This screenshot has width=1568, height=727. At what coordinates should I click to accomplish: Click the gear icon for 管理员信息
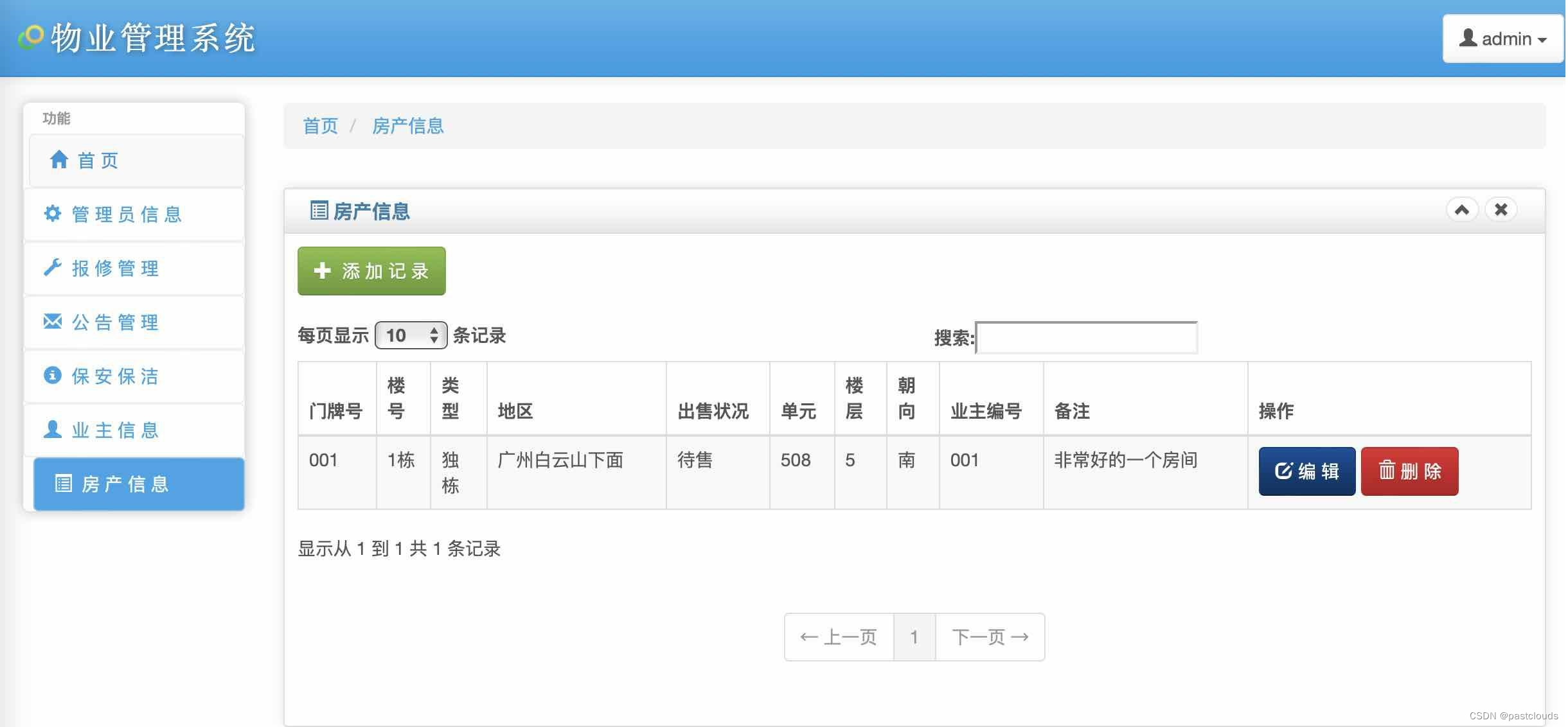[x=53, y=213]
